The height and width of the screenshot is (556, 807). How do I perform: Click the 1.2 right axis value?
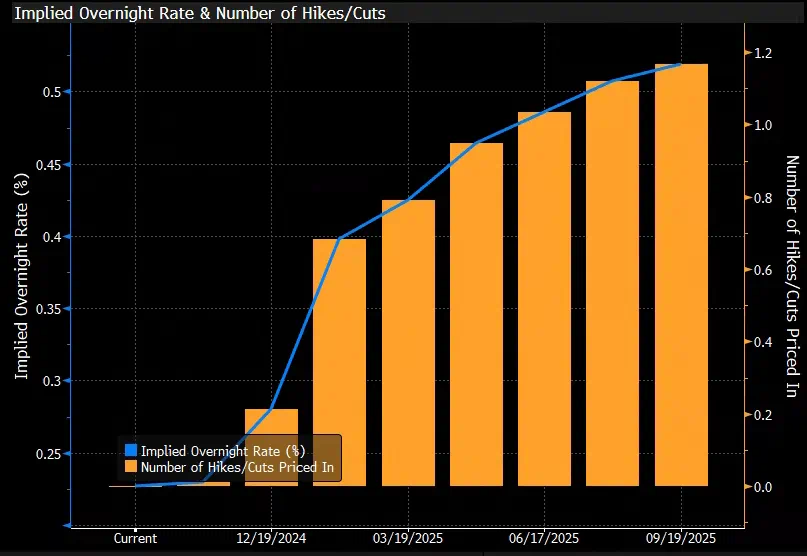tap(763, 53)
